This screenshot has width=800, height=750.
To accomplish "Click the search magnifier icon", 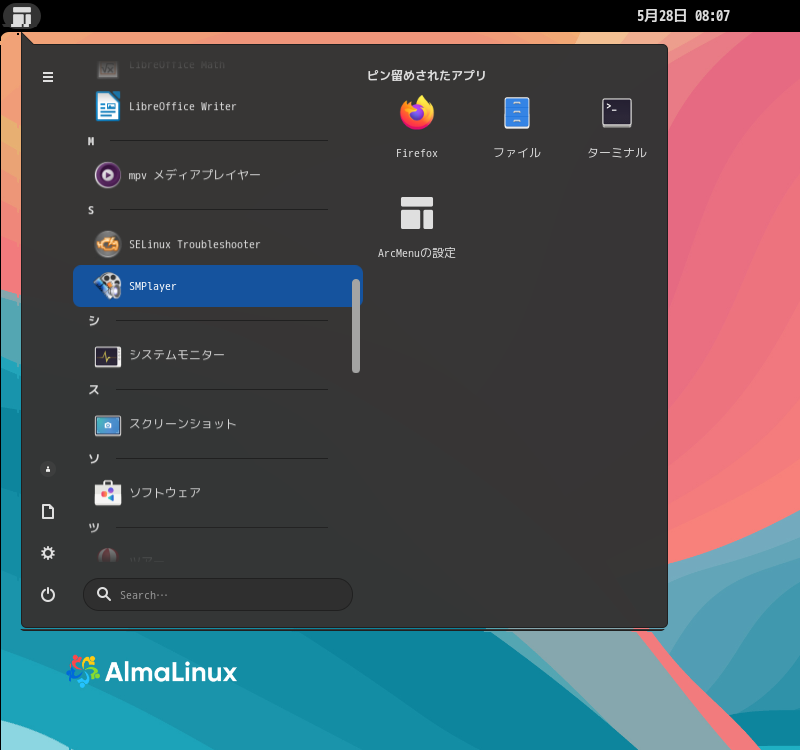I will click(x=104, y=594).
